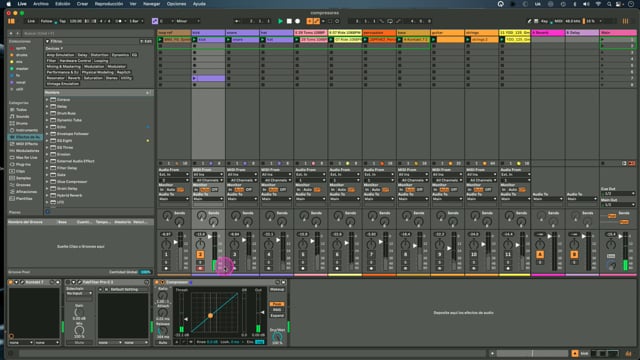Image resolution: width=640 pixels, height=360 pixels.
Task: Open the 1 Bar quantization dropdown
Action: 136,21
